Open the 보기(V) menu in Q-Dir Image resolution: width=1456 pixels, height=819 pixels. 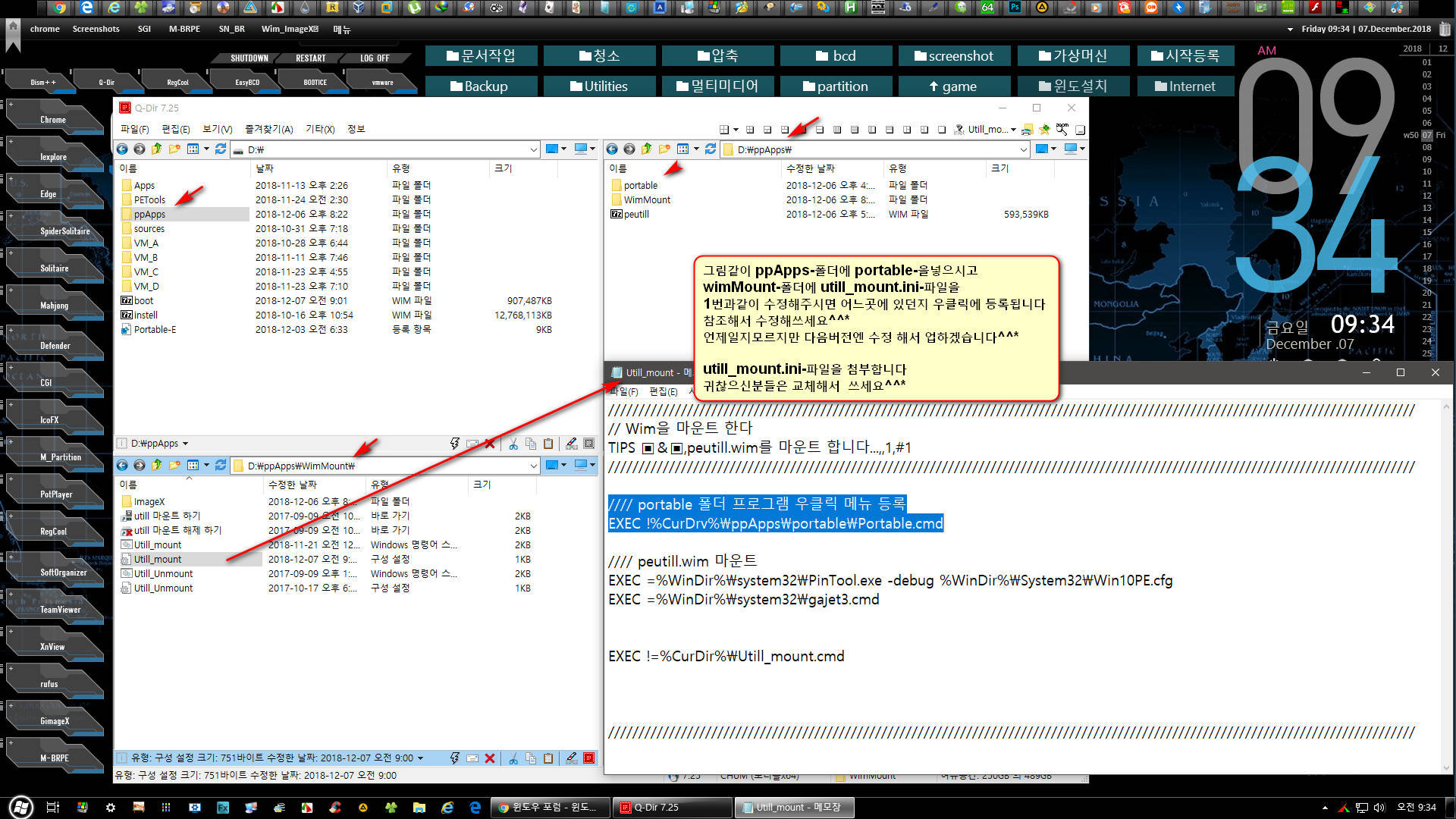pos(217,129)
